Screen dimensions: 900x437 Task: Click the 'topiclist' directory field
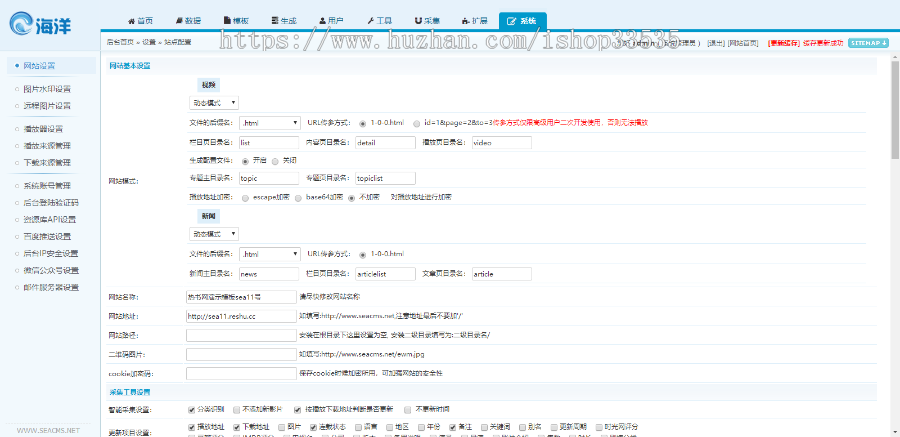click(x=385, y=179)
